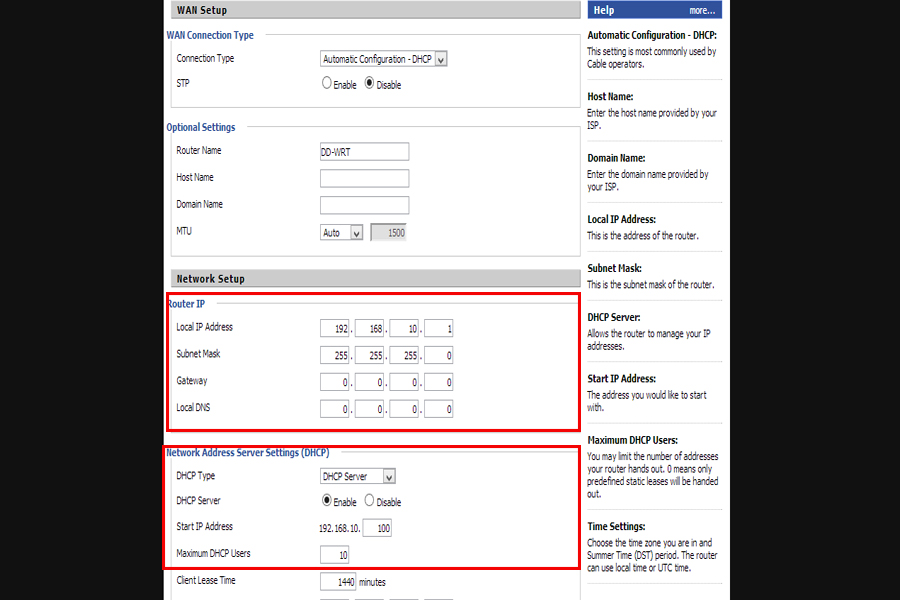This screenshot has height=600, width=900.
Task: Click Local IP Address last octet 1
Action: click(439, 328)
